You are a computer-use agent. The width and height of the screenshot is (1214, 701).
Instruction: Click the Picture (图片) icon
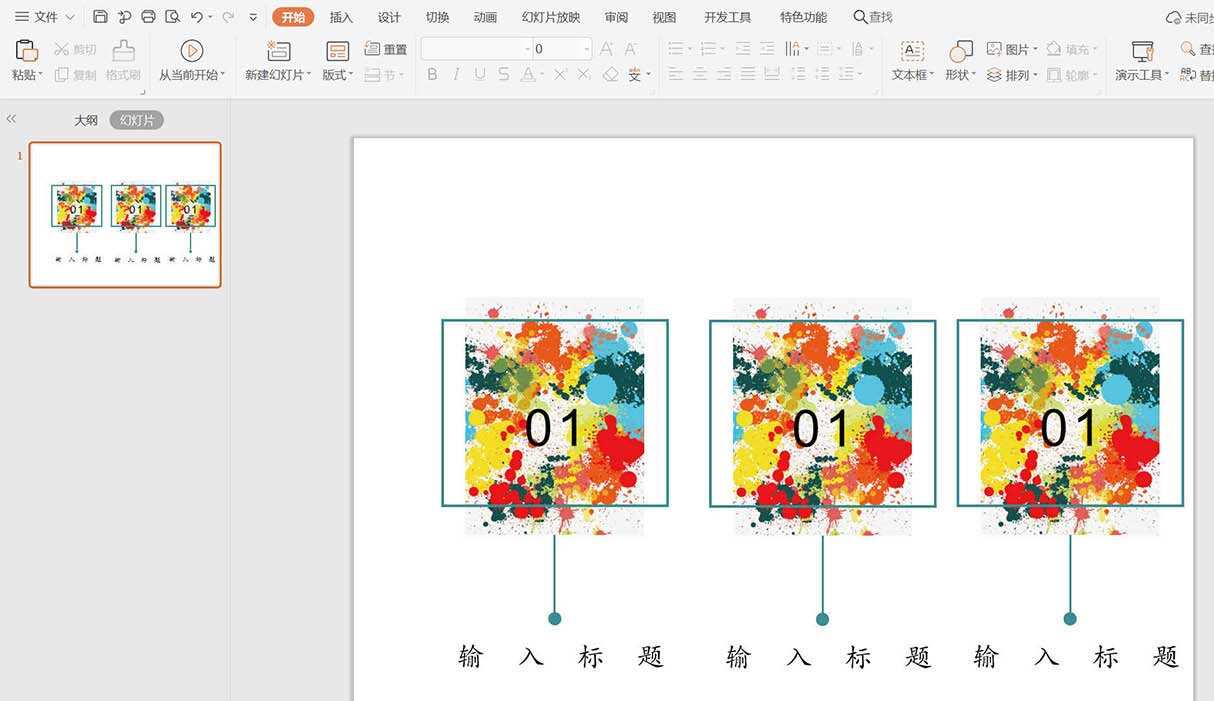(x=994, y=49)
